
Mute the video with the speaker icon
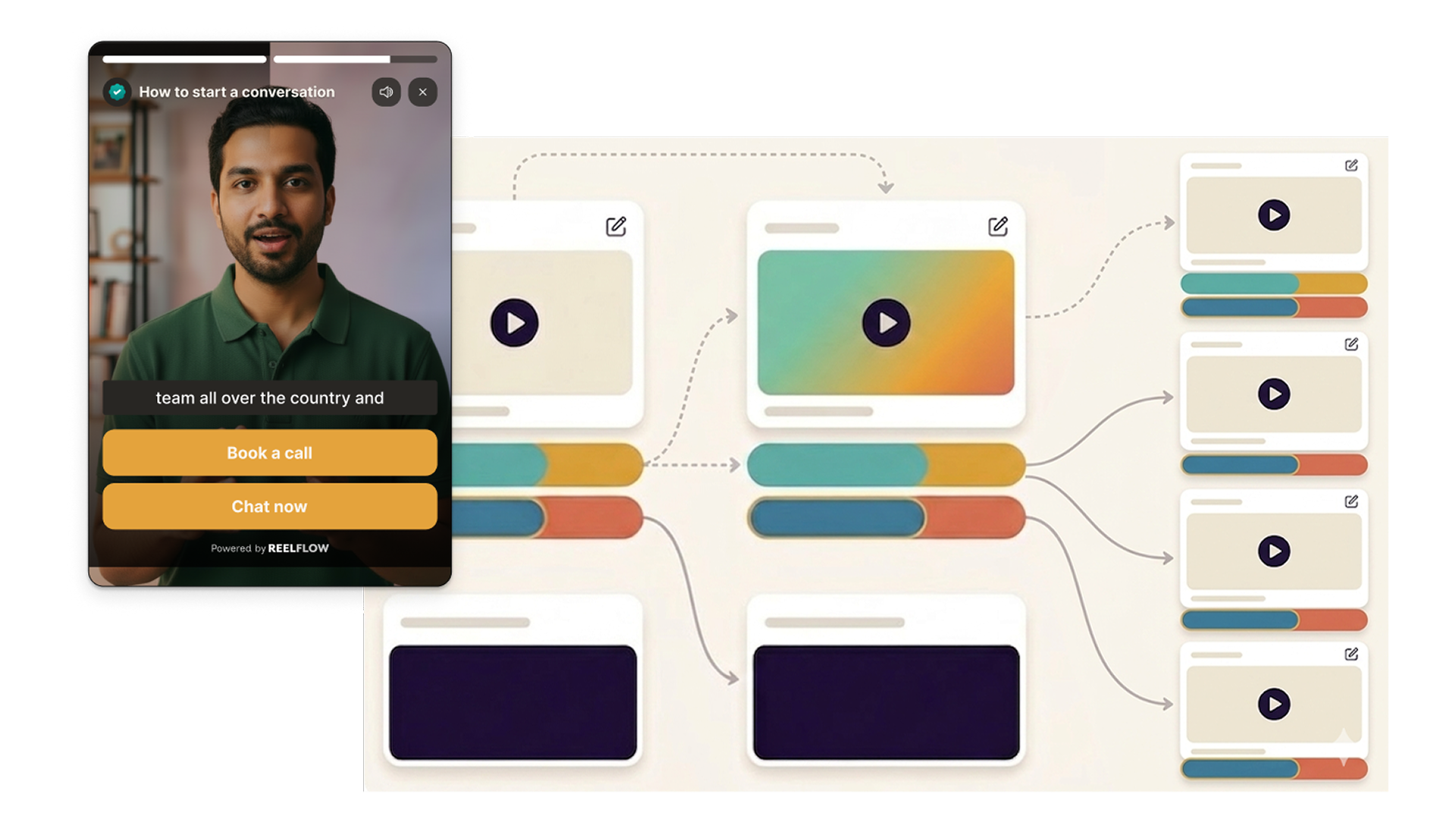pos(386,93)
